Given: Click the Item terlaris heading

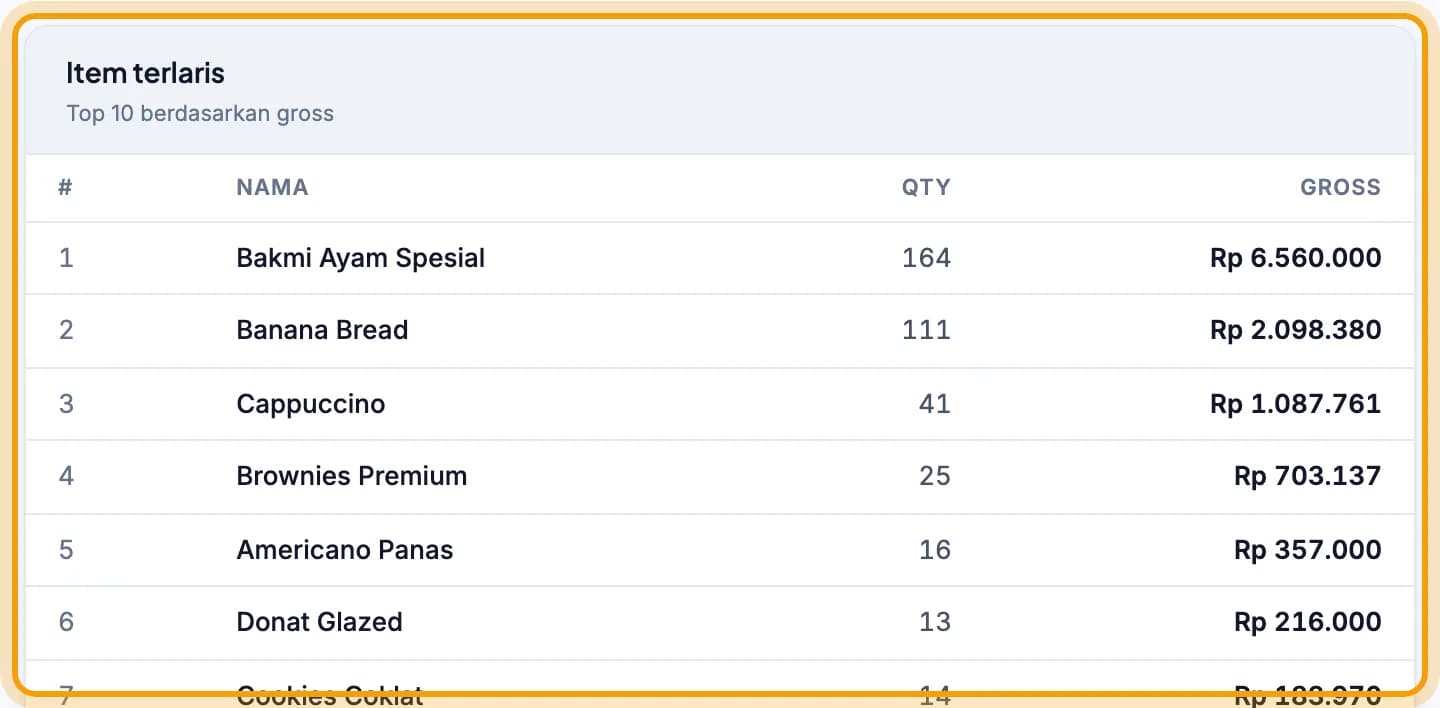Looking at the screenshot, I should tap(145, 73).
